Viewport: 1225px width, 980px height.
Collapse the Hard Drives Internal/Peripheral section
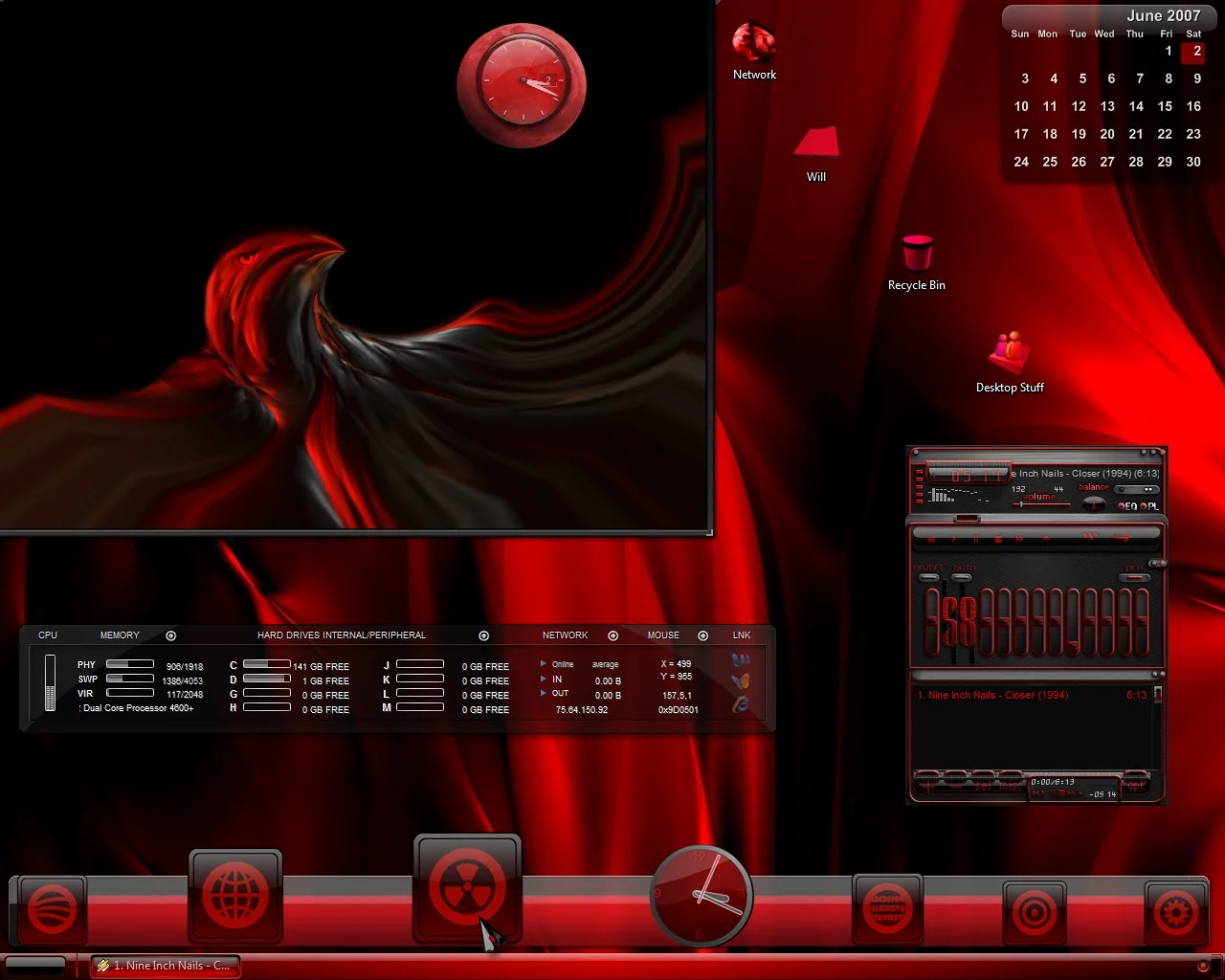483,635
